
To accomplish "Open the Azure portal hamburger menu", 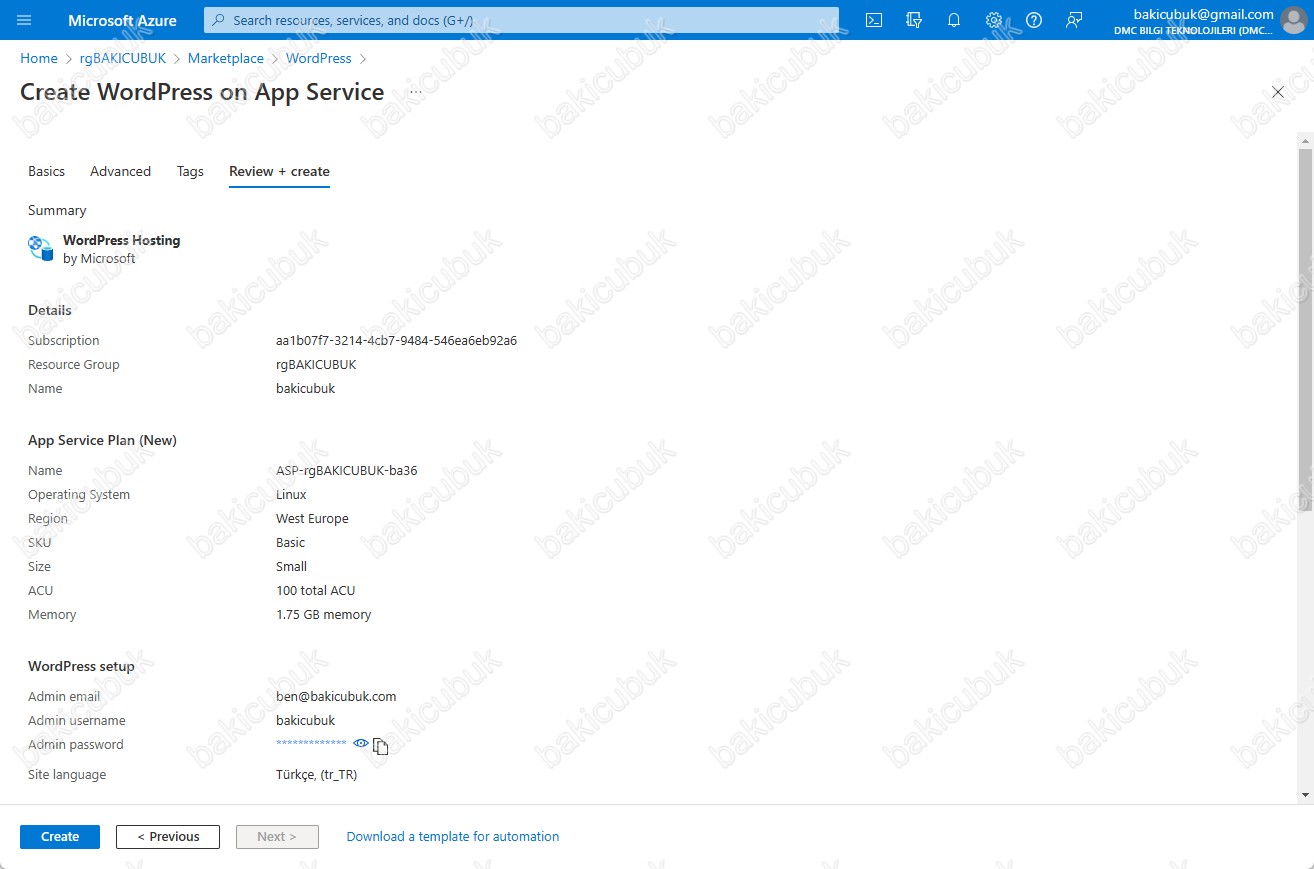I will [25, 20].
